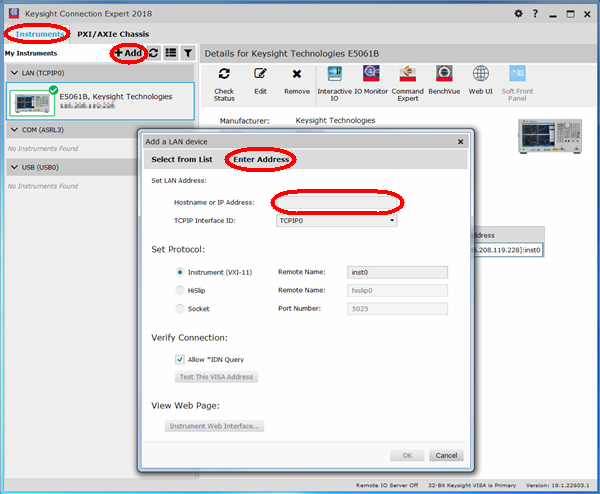Click 32-Bit Keysight VISA is Primary text
The width and height of the screenshot is (600, 494).
[471, 485]
